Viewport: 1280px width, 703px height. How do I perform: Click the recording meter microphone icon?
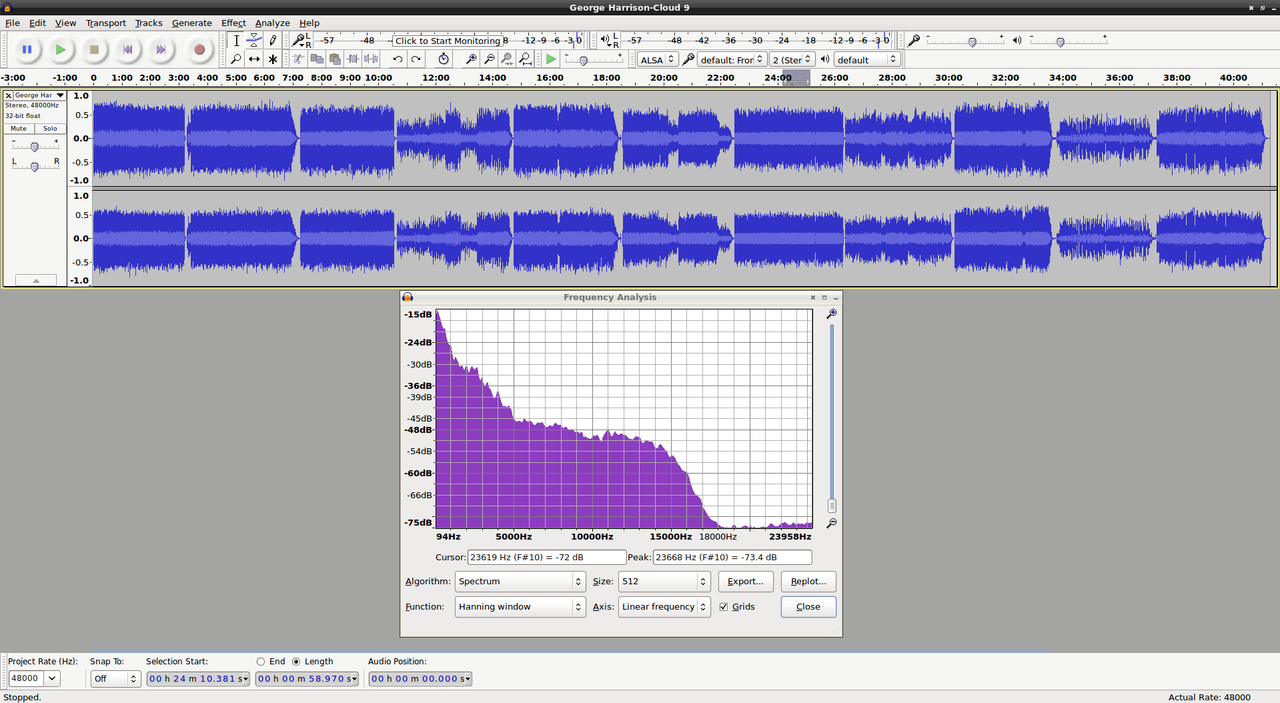click(x=299, y=40)
